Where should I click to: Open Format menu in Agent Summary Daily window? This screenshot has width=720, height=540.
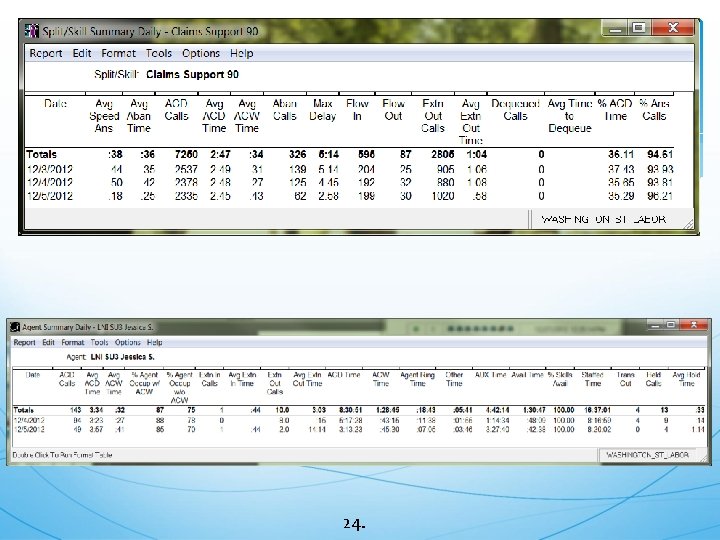pos(73,343)
